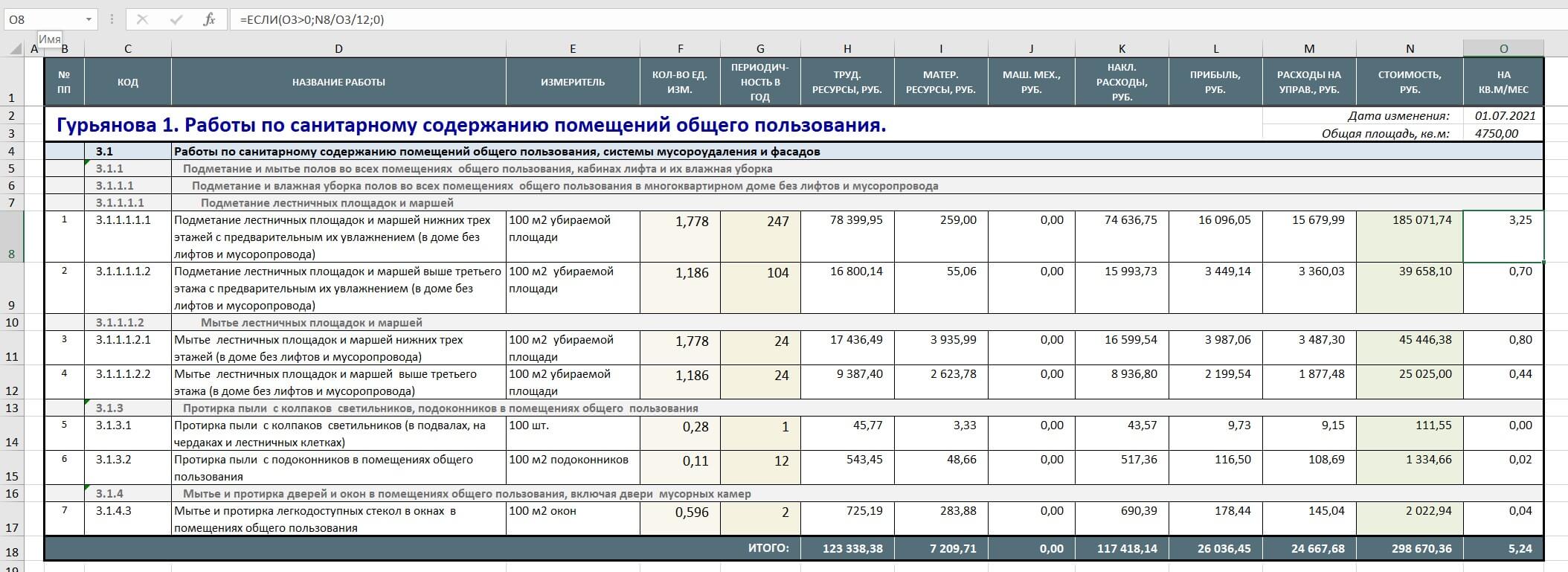This screenshot has width=1568, height=572.
Task: Select overhead cell 74 636,75
Action: click(1122, 237)
